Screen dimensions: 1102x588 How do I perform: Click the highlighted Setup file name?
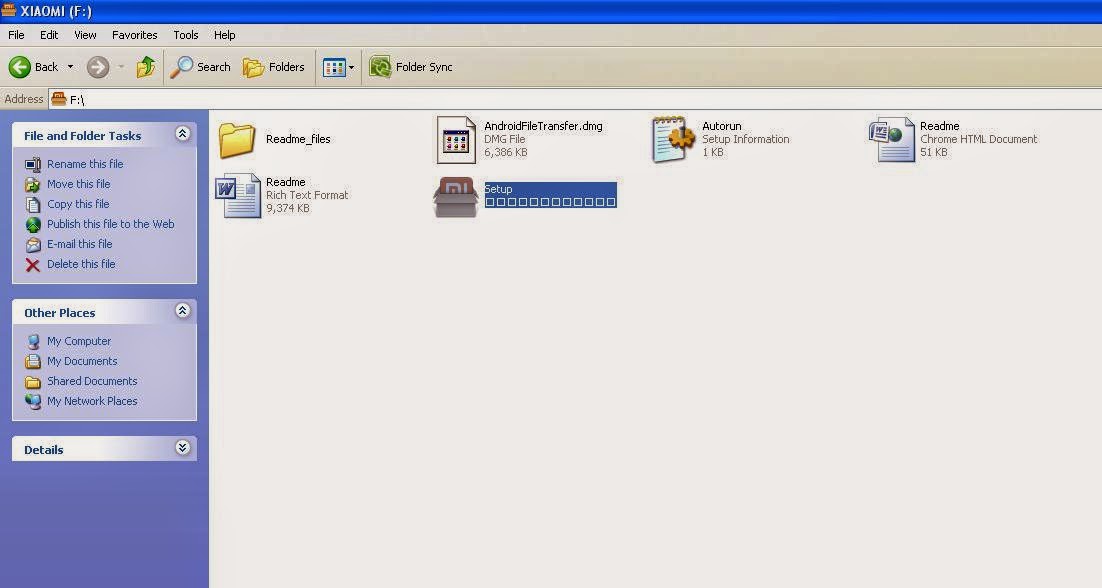pyautogui.click(x=498, y=189)
